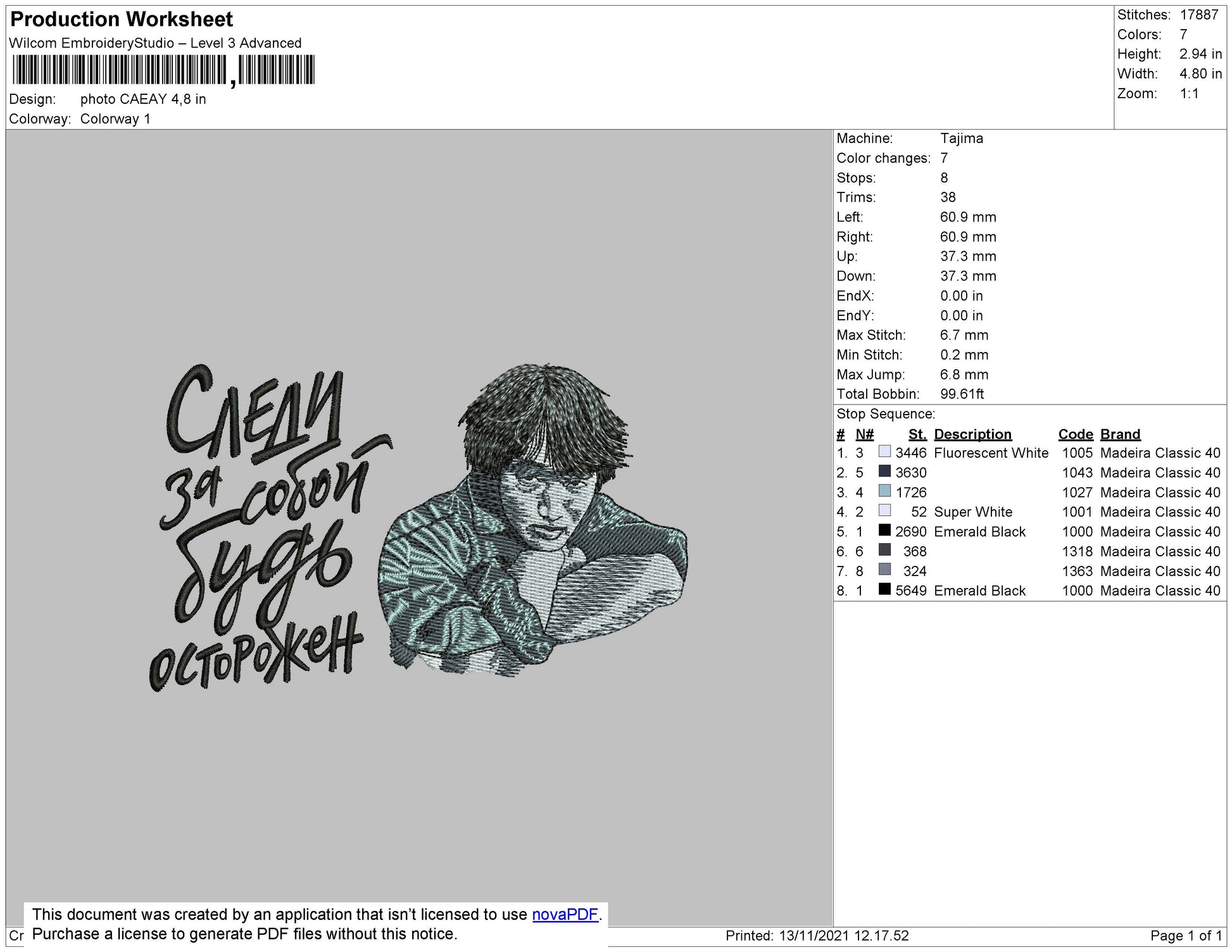Click the color swatch for code 1043
The width and height of the screenshot is (1232, 952).
pos(884,471)
